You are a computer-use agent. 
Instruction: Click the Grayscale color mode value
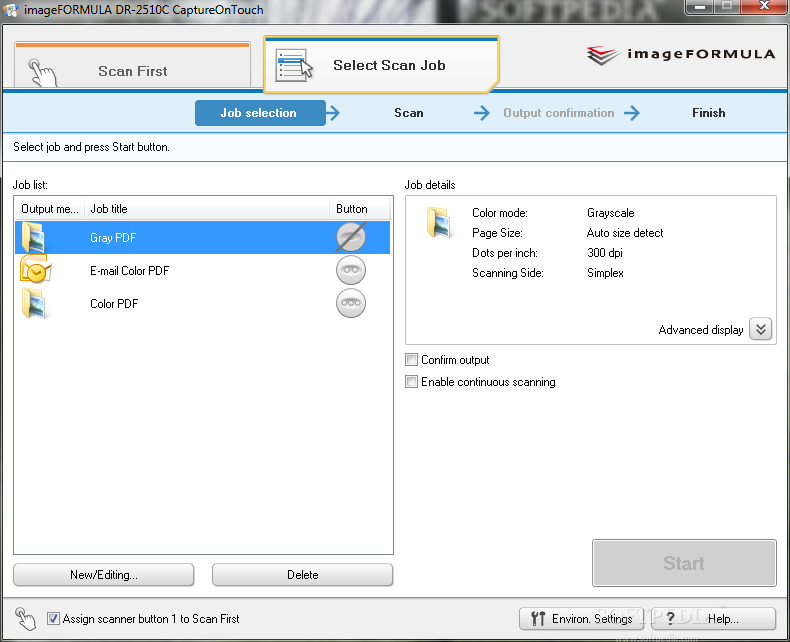(x=611, y=213)
